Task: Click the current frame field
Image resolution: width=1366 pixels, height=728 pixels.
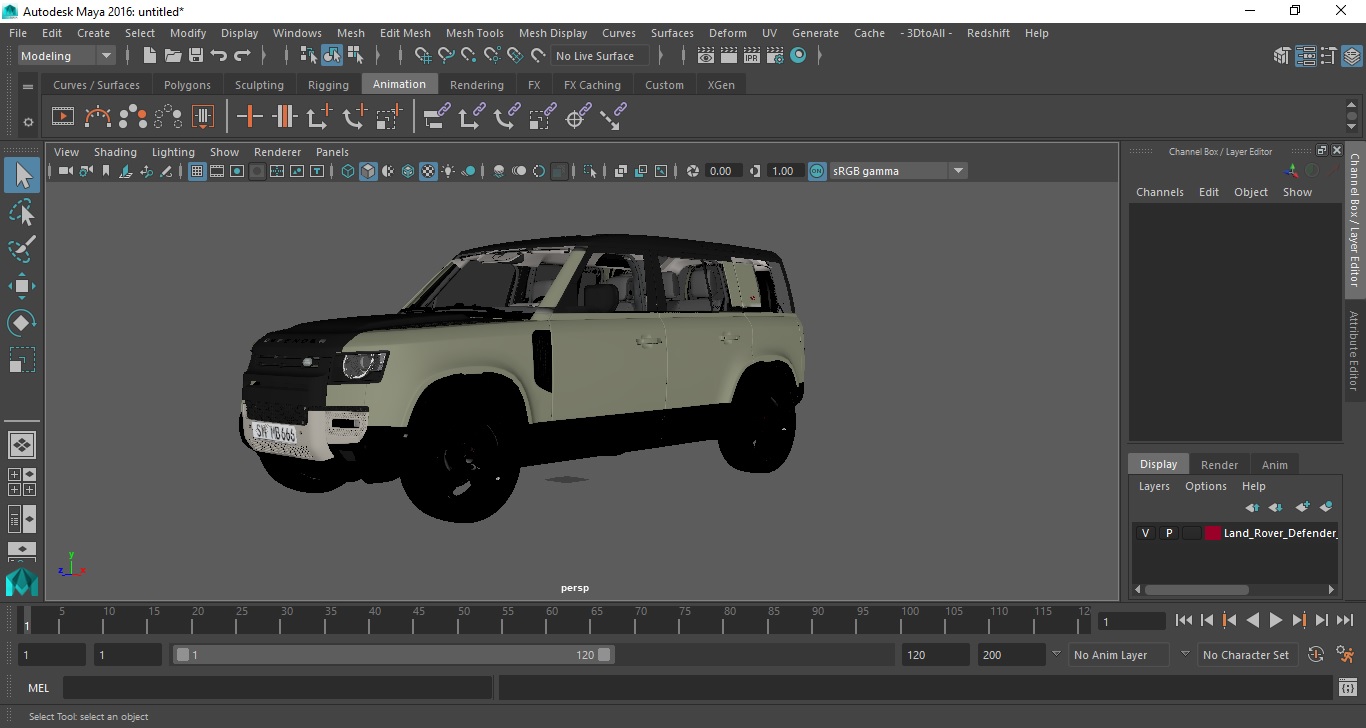Action: pos(1132,621)
